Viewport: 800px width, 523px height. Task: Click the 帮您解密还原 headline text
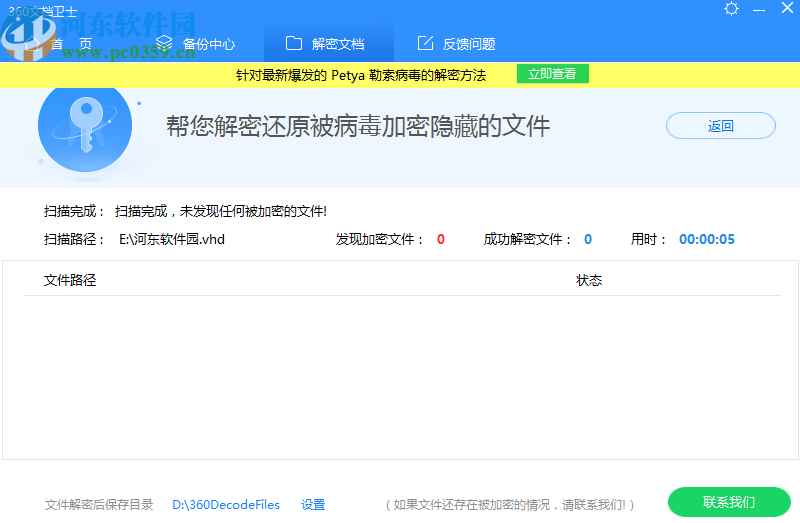click(358, 126)
